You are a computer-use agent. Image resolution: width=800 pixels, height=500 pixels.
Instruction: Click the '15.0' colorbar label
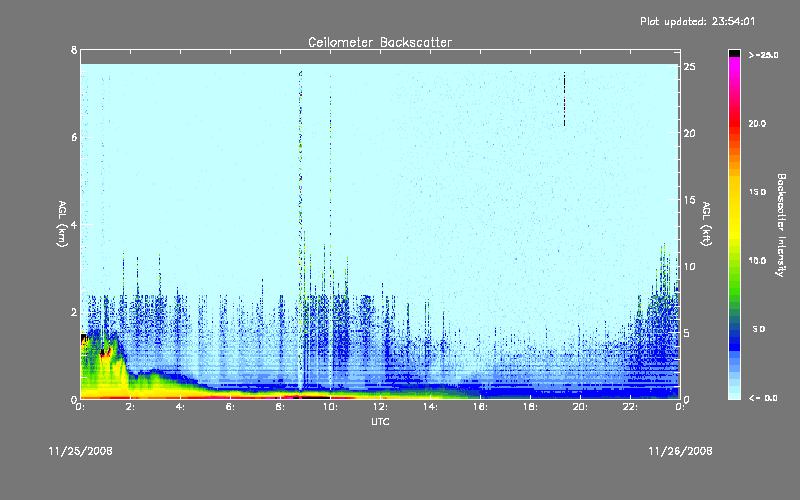[x=757, y=192]
